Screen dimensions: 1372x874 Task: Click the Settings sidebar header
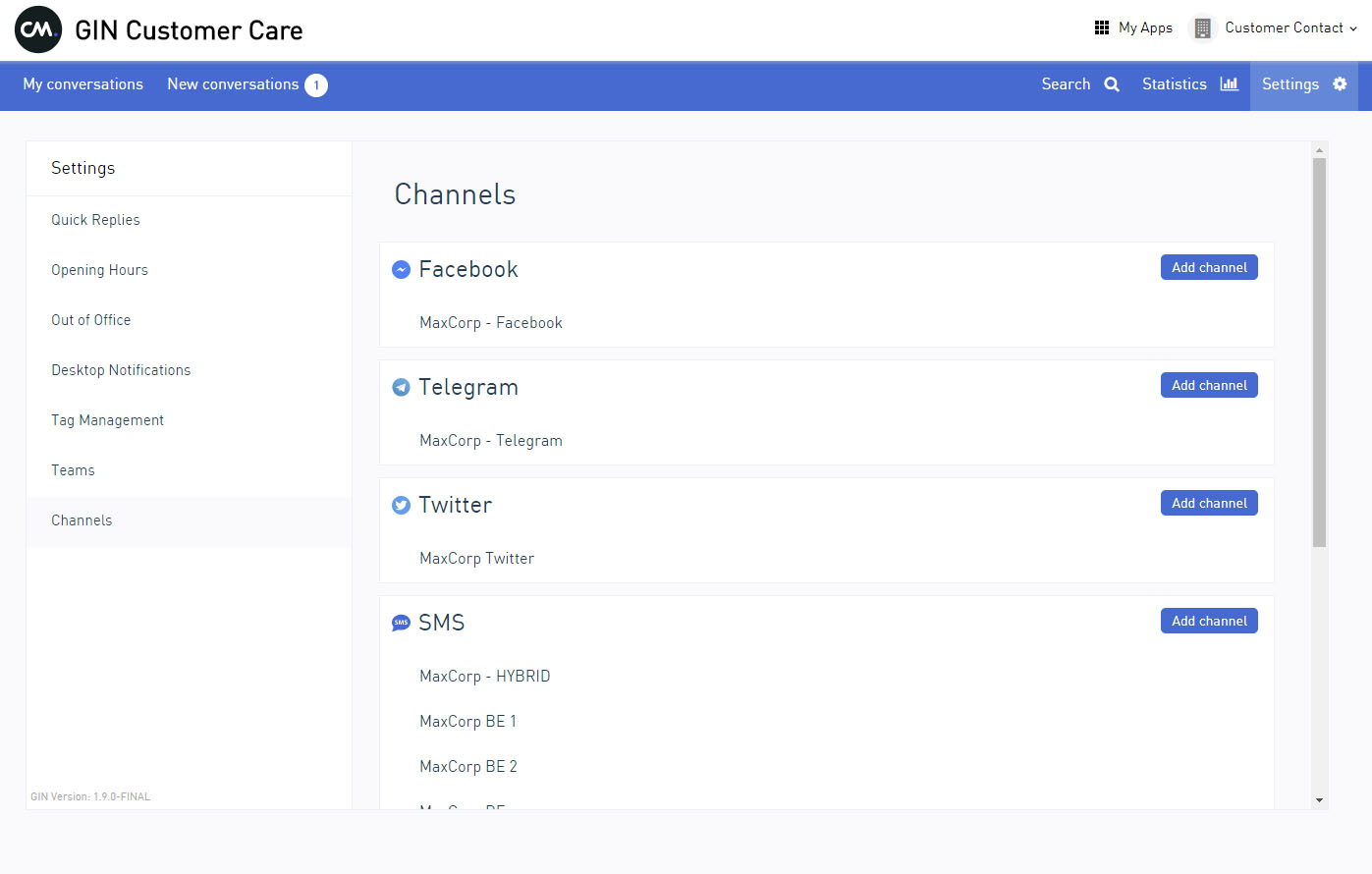[x=83, y=168]
